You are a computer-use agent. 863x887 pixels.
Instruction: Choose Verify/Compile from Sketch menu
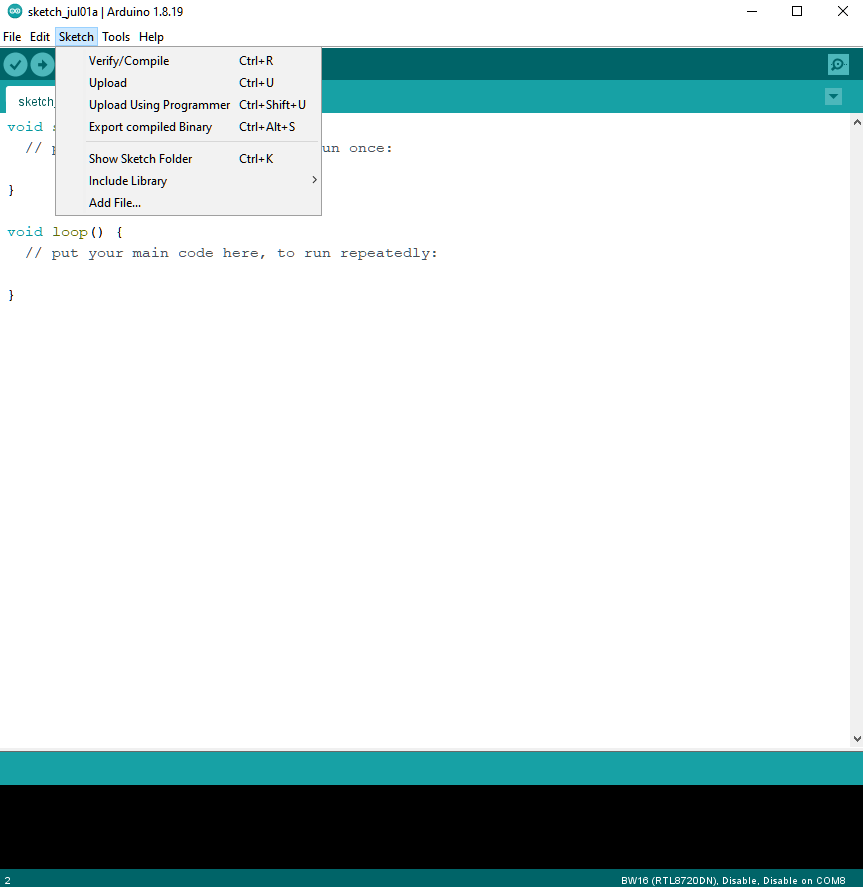tap(188, 61)
